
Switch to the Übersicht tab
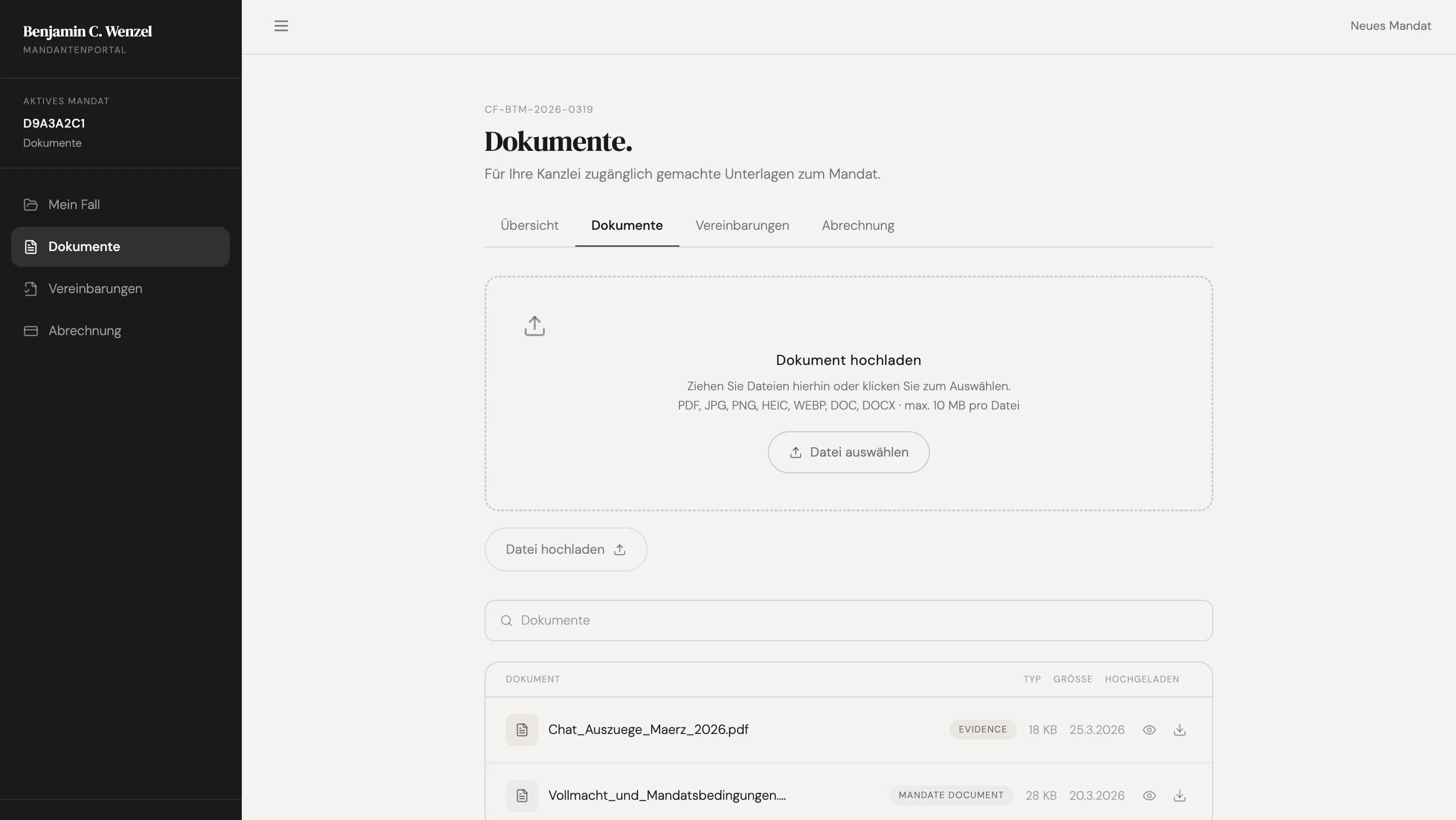[x=529, y=225]
